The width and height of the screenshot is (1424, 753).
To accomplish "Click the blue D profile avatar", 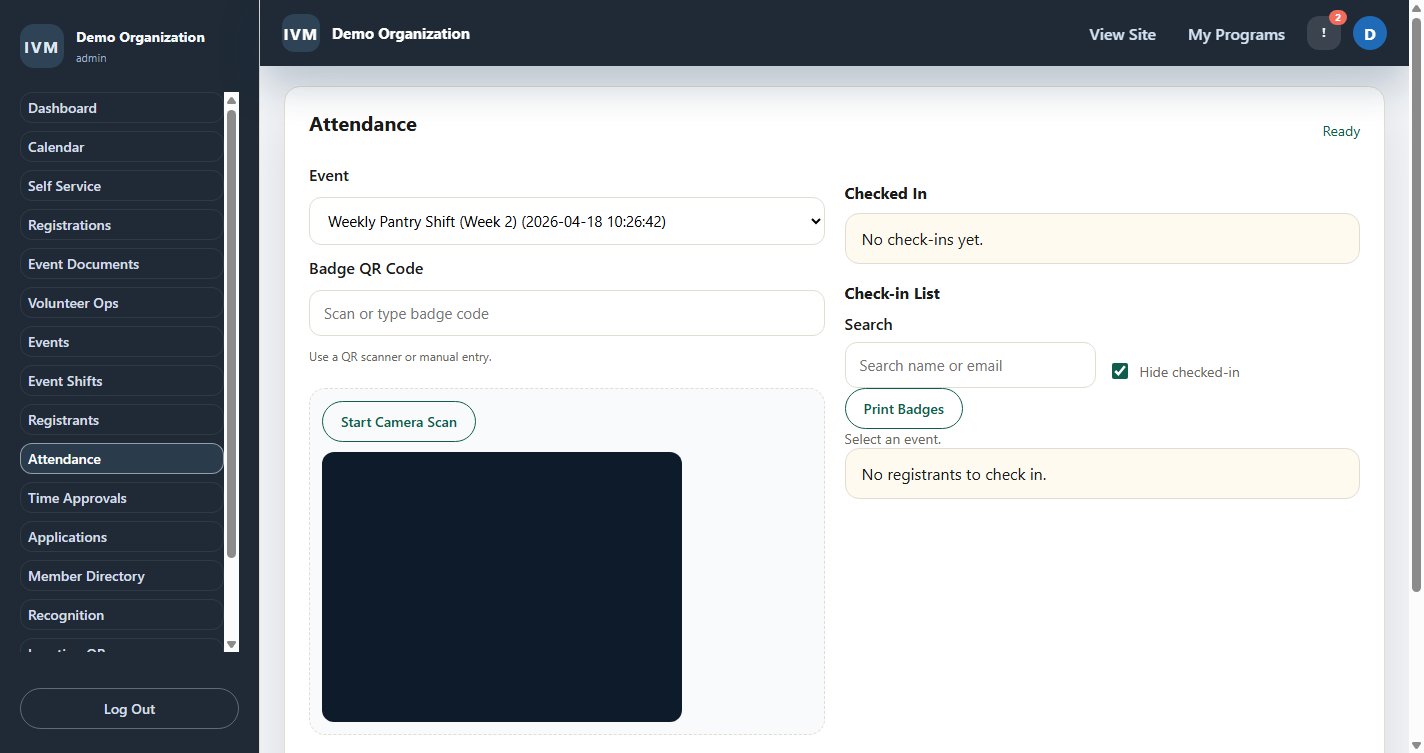I will tap(1369, 33).
